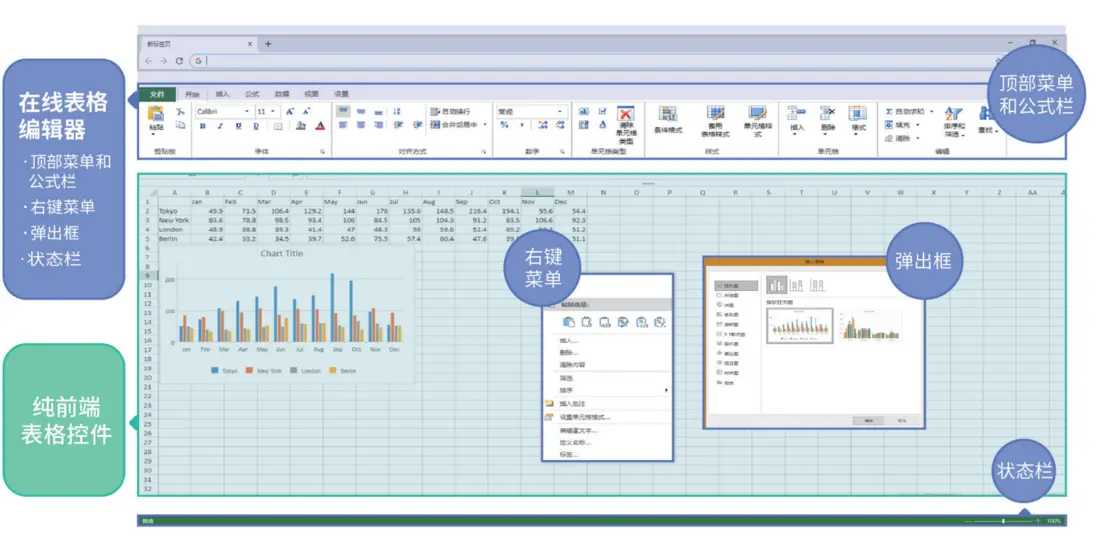Select Middle align icon
1098x543 pixels.
pos(361,111)
